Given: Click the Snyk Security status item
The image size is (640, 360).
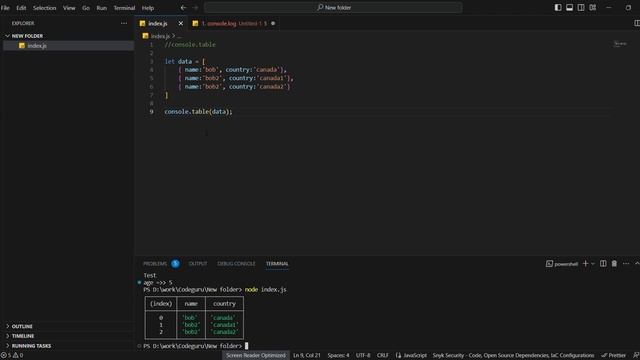Looking at the screenshot, I should (x=513, y=356).
